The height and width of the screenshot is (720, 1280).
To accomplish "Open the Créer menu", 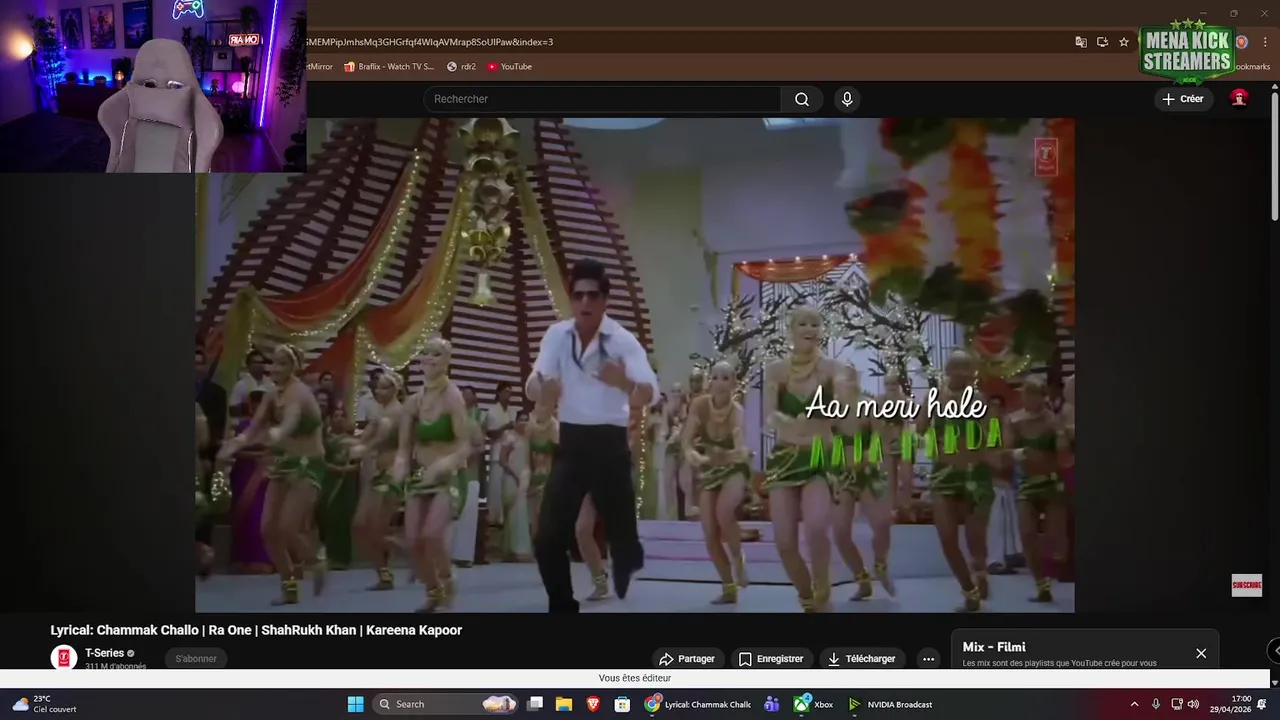I will [1183, 99].
